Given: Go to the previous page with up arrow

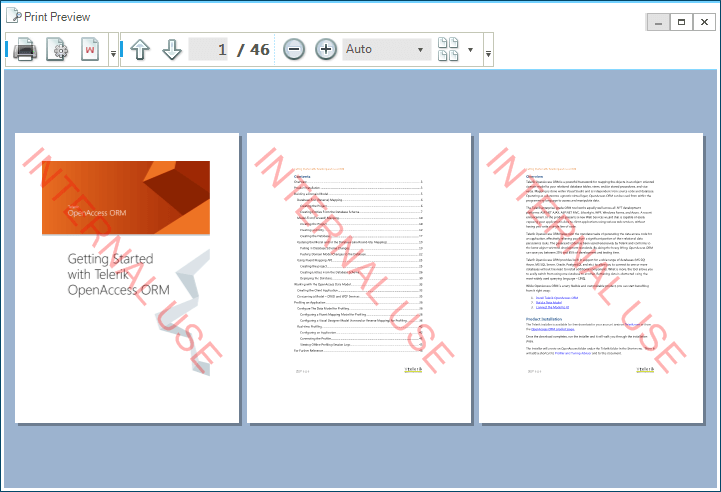Looking at the screenshot, I should (140, 49).
